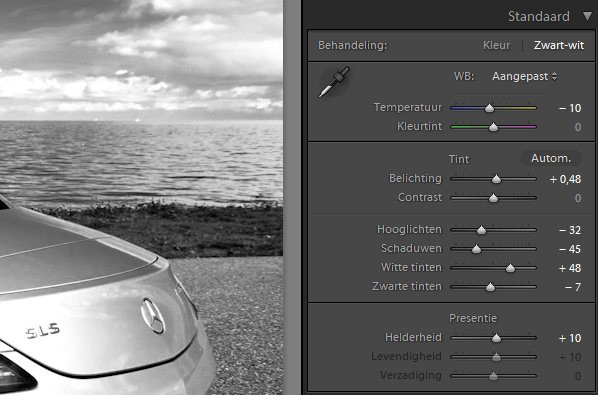Click the Contrast slider handle

[493, 198]
